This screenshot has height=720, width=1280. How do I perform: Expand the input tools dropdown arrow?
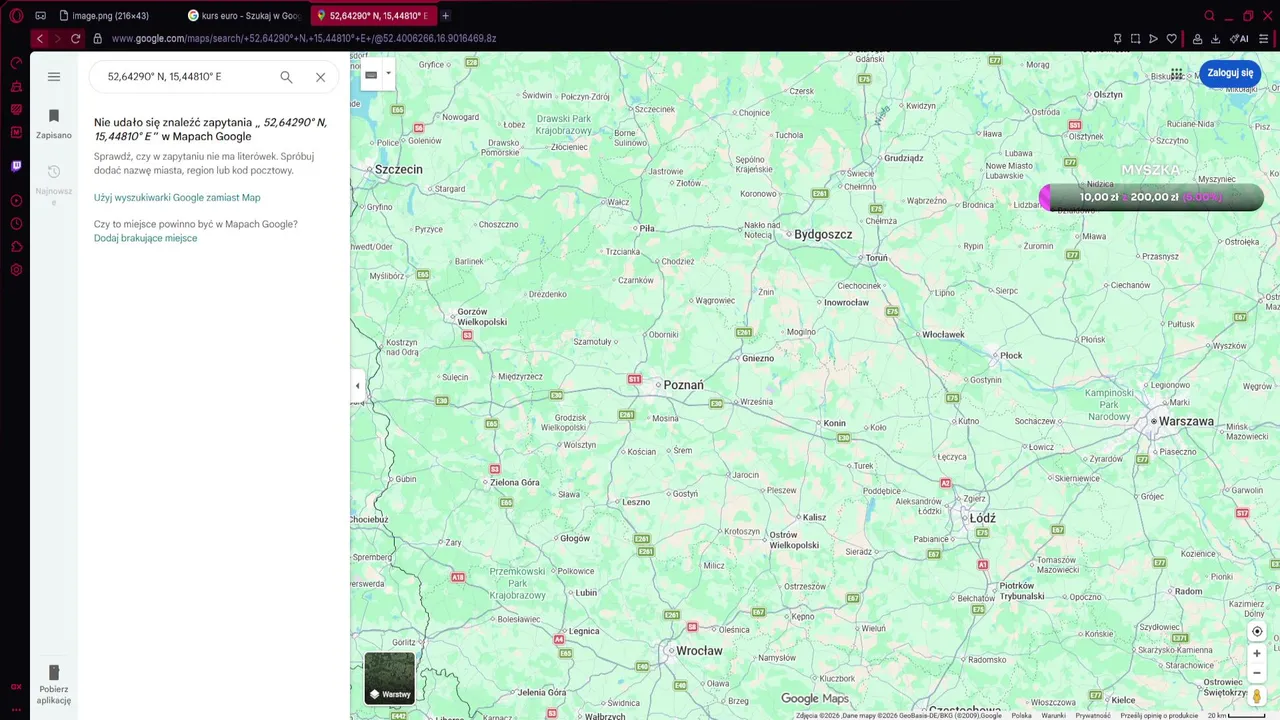(388, 74)
